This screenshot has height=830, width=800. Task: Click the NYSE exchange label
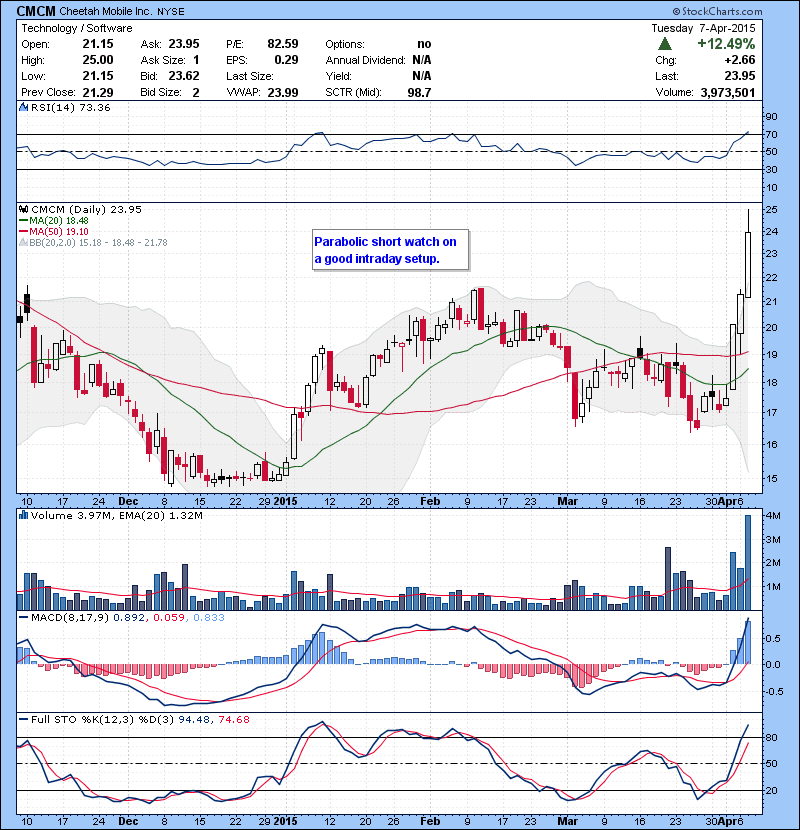click(170, 12)
